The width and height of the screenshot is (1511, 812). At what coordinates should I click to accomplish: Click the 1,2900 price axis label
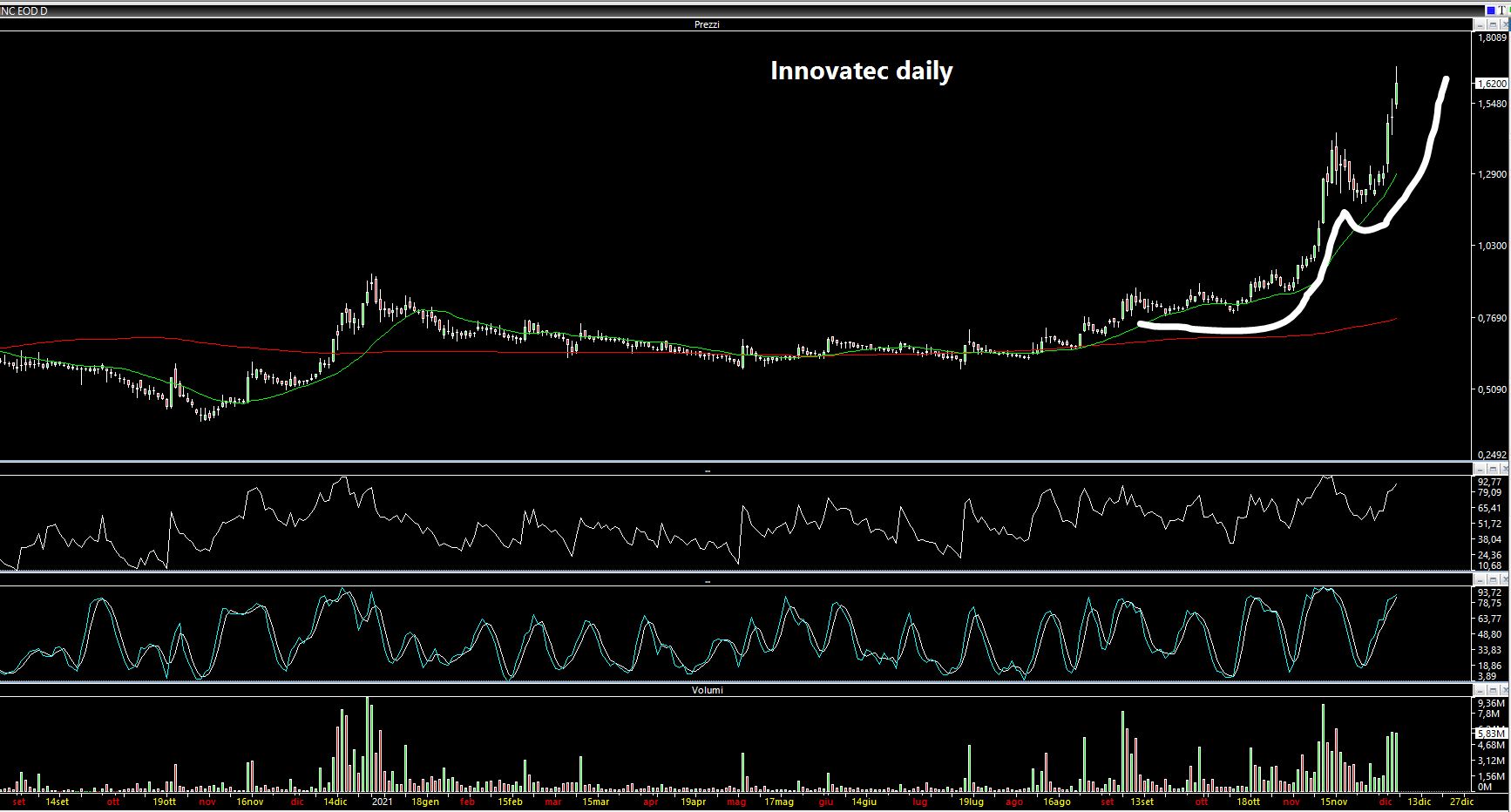(x=1492, y=175)
